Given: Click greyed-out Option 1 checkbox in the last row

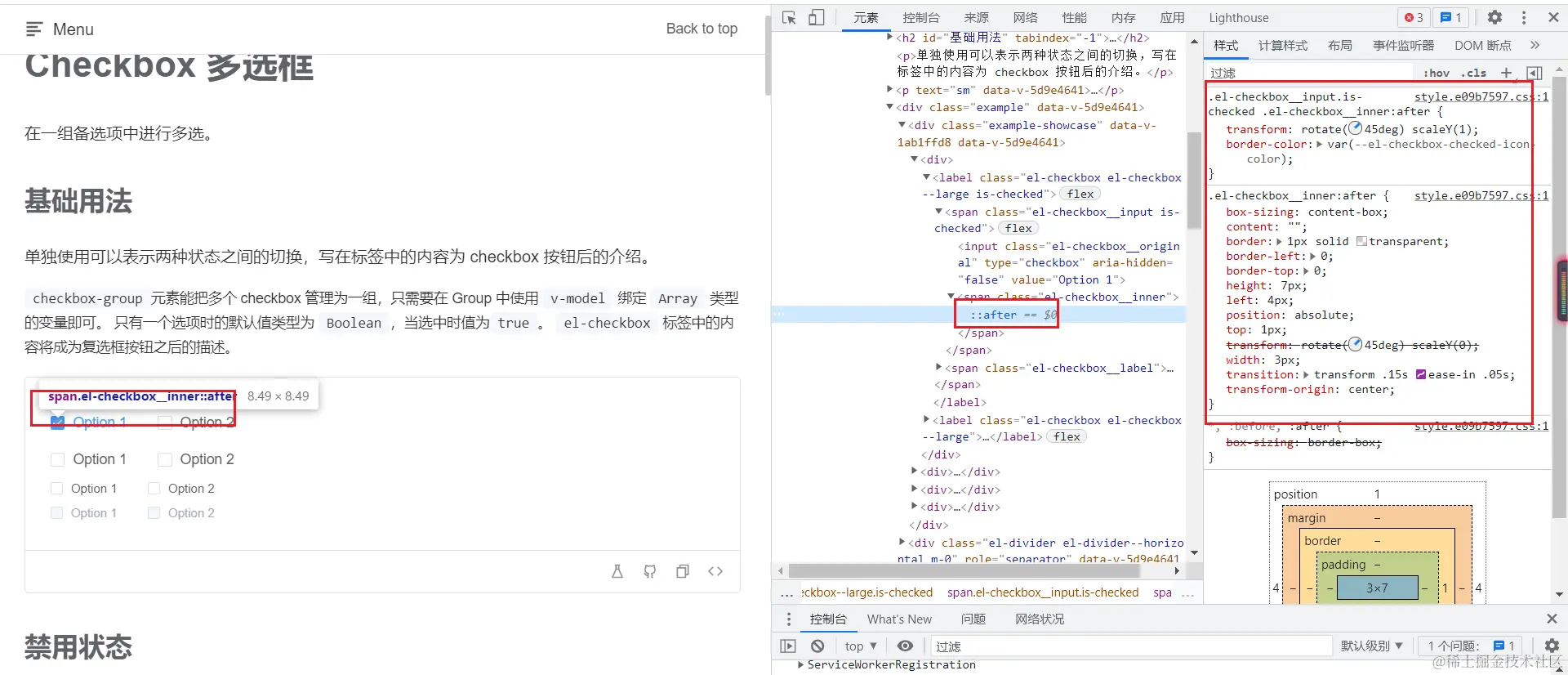Looking at the screenshot, I should (56, 513).
